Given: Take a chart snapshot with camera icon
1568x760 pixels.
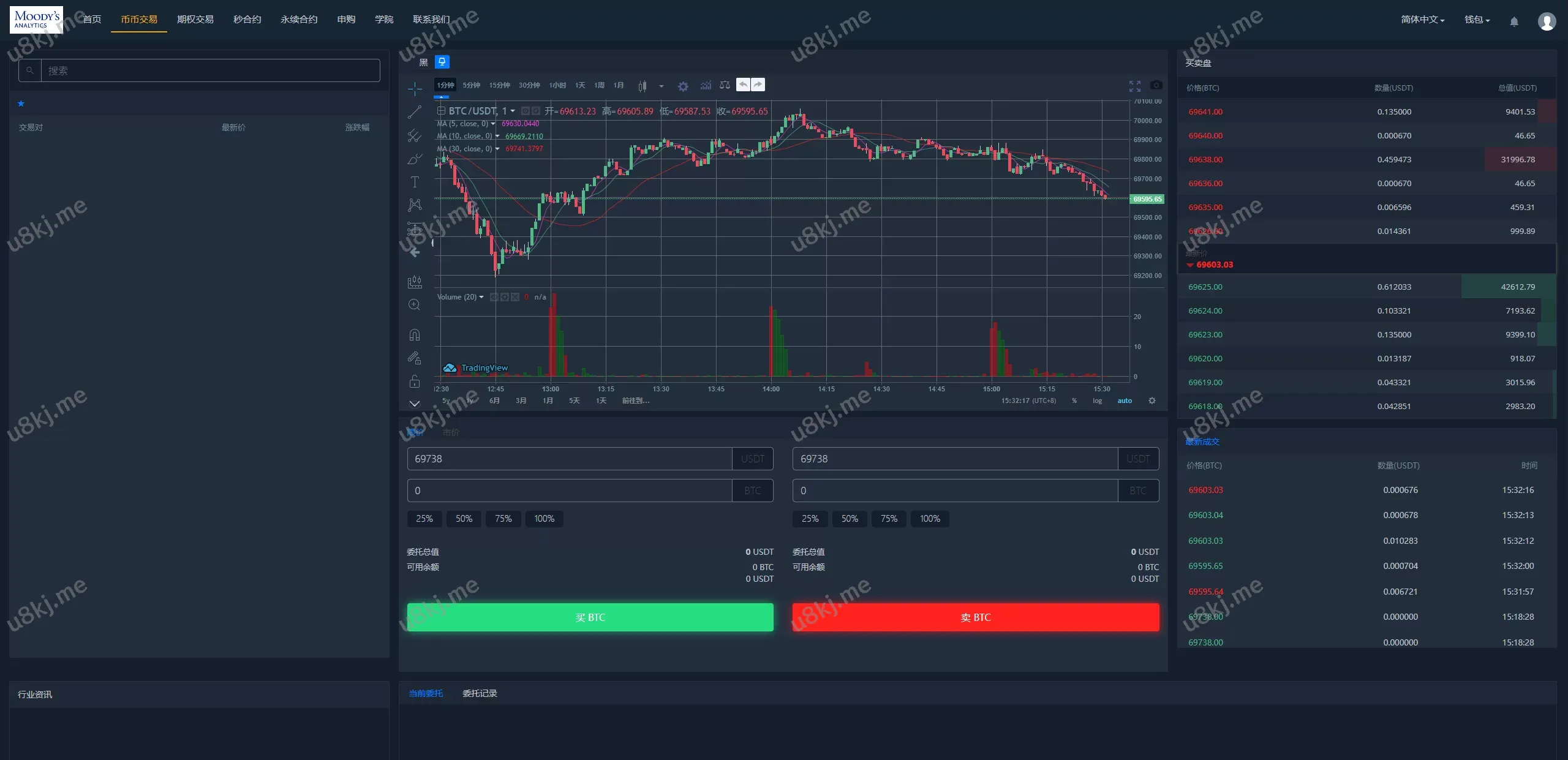Looking at the screenshot, I should [1156, 85].
